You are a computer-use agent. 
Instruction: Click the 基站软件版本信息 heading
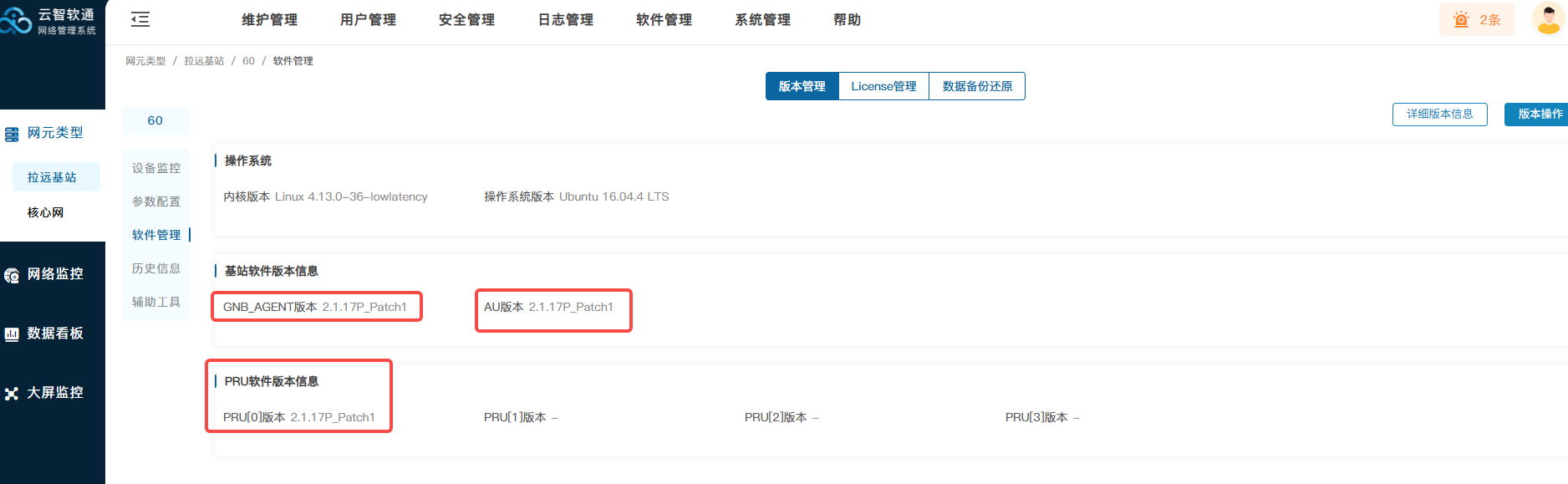pyautogui.click(x=272, y=271)
